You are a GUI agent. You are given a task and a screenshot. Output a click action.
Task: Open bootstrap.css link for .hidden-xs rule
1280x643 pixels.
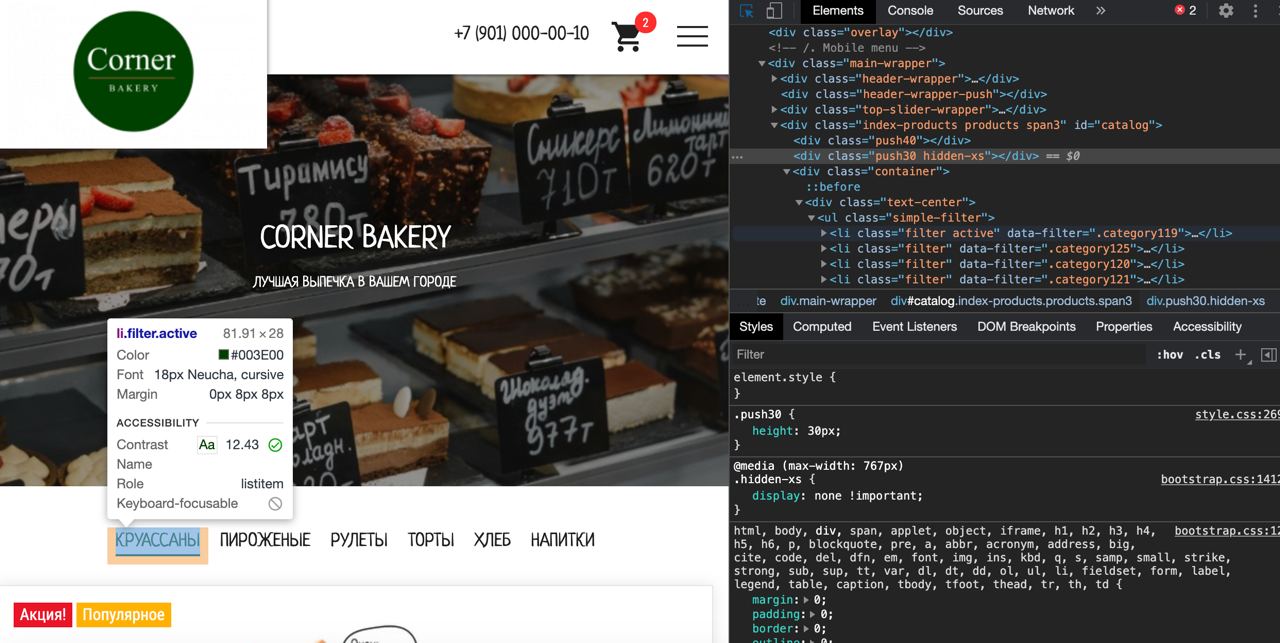click(x=1220, y=480)
